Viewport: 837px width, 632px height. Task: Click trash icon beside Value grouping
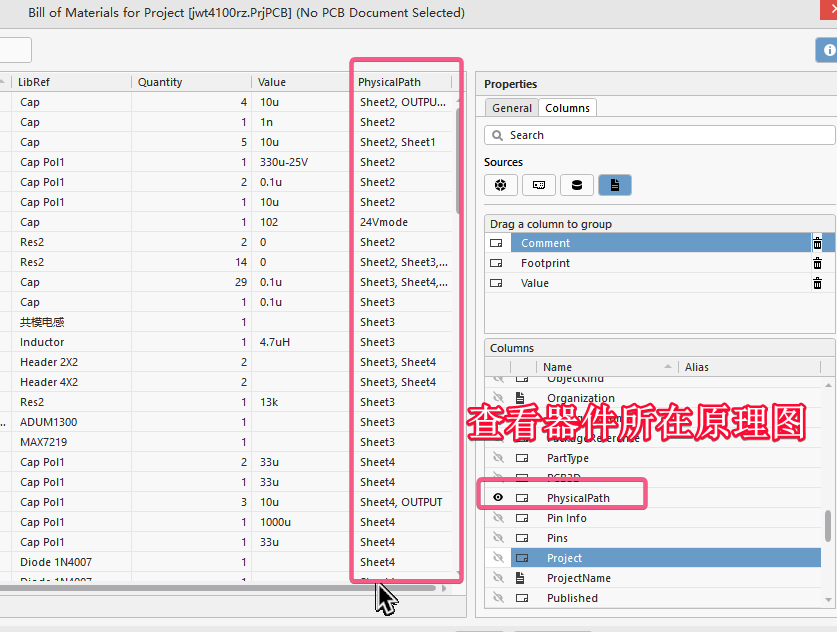click(x=817, y=283)
